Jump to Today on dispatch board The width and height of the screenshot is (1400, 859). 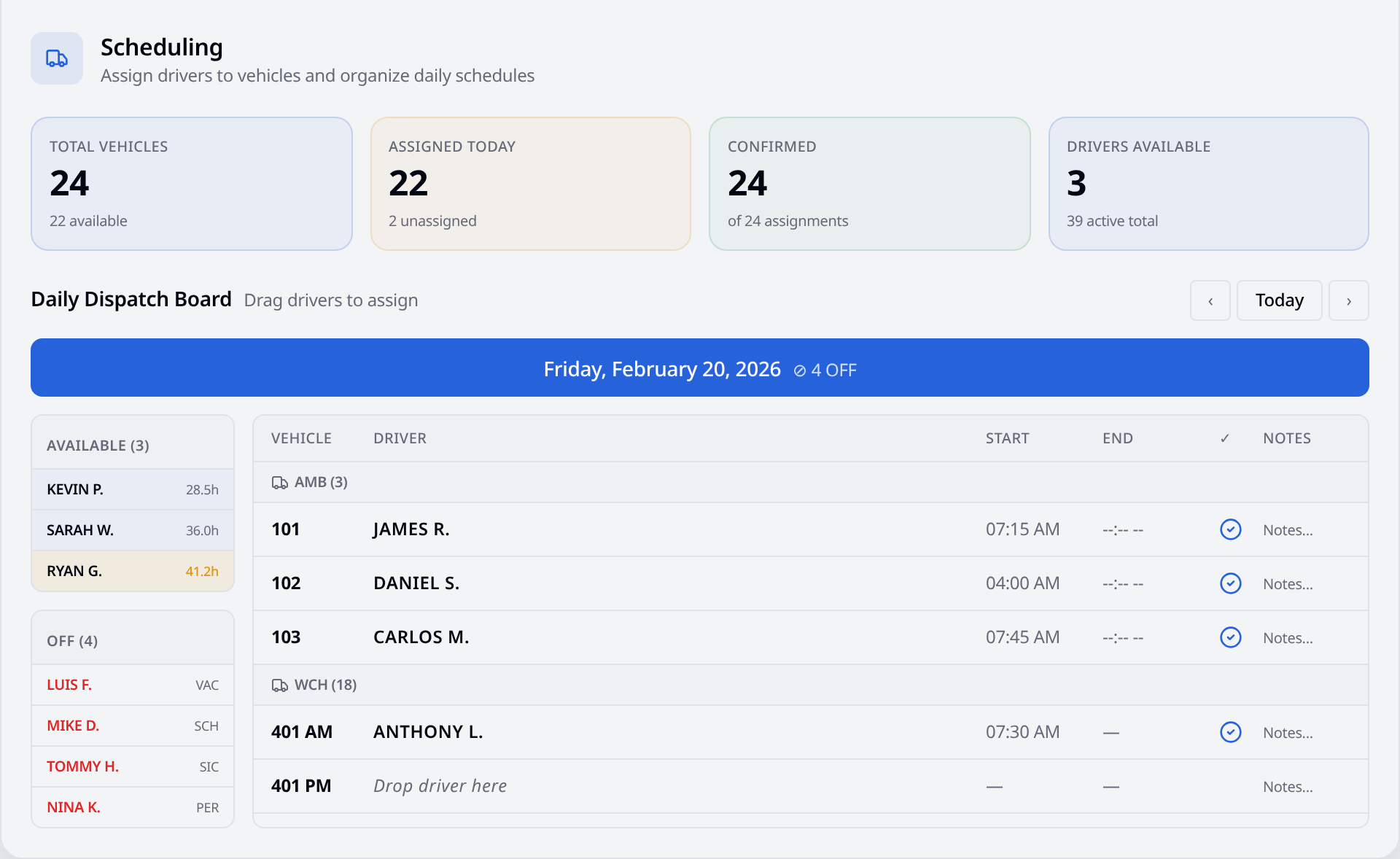1280,300
